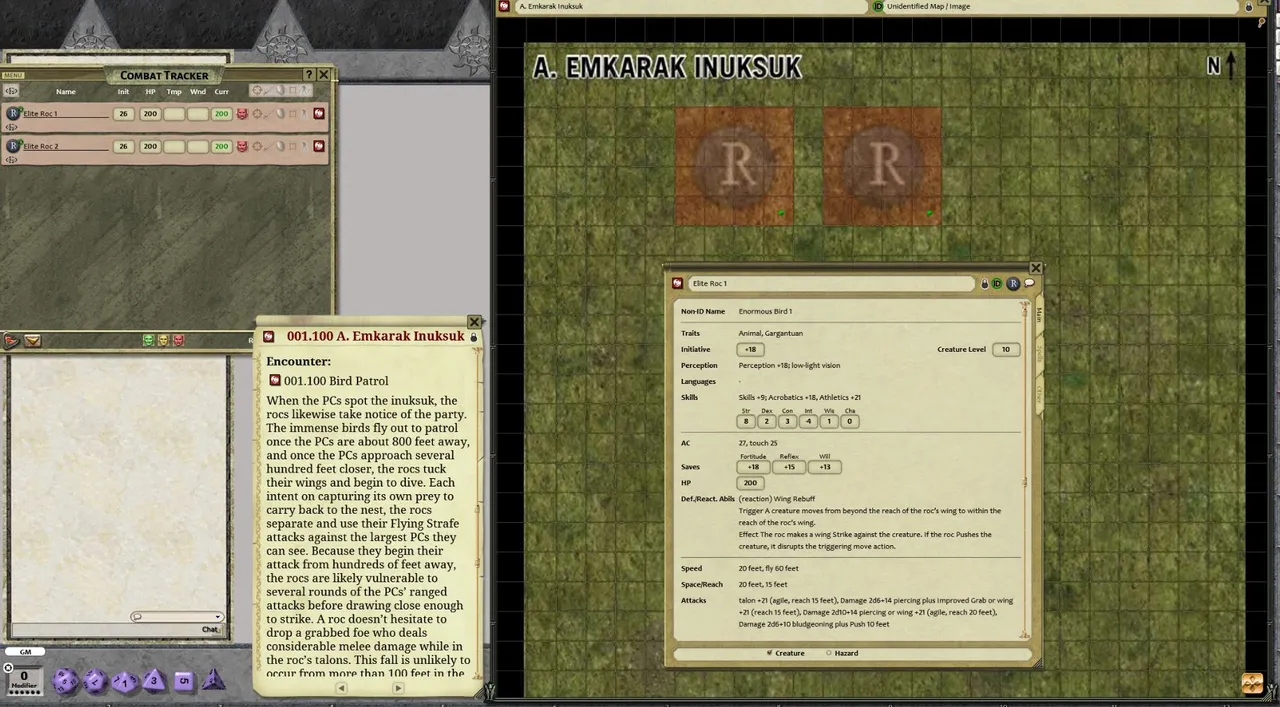The image size is (1280, 707).
Task: Select red hostile face icon above chat
Action: click(x=178, y=340)
